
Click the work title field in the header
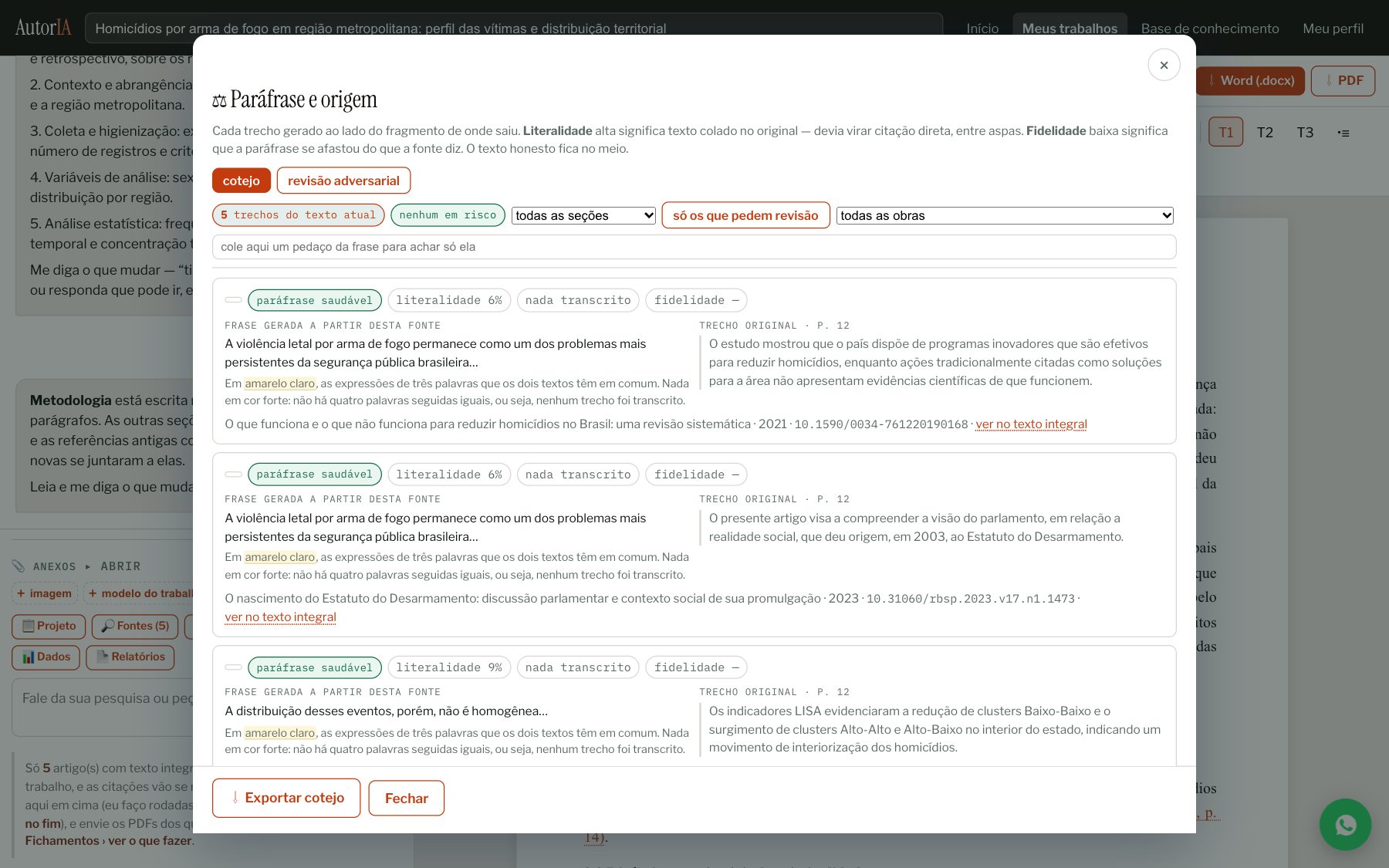(x=514, y=29)
